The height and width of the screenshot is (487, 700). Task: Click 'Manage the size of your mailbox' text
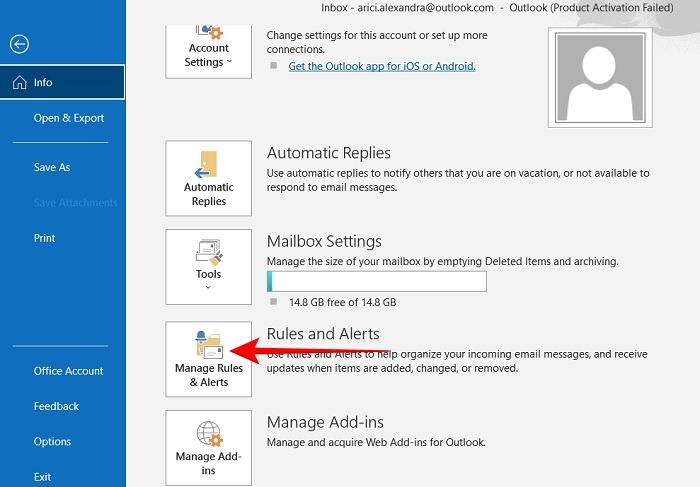442,261
